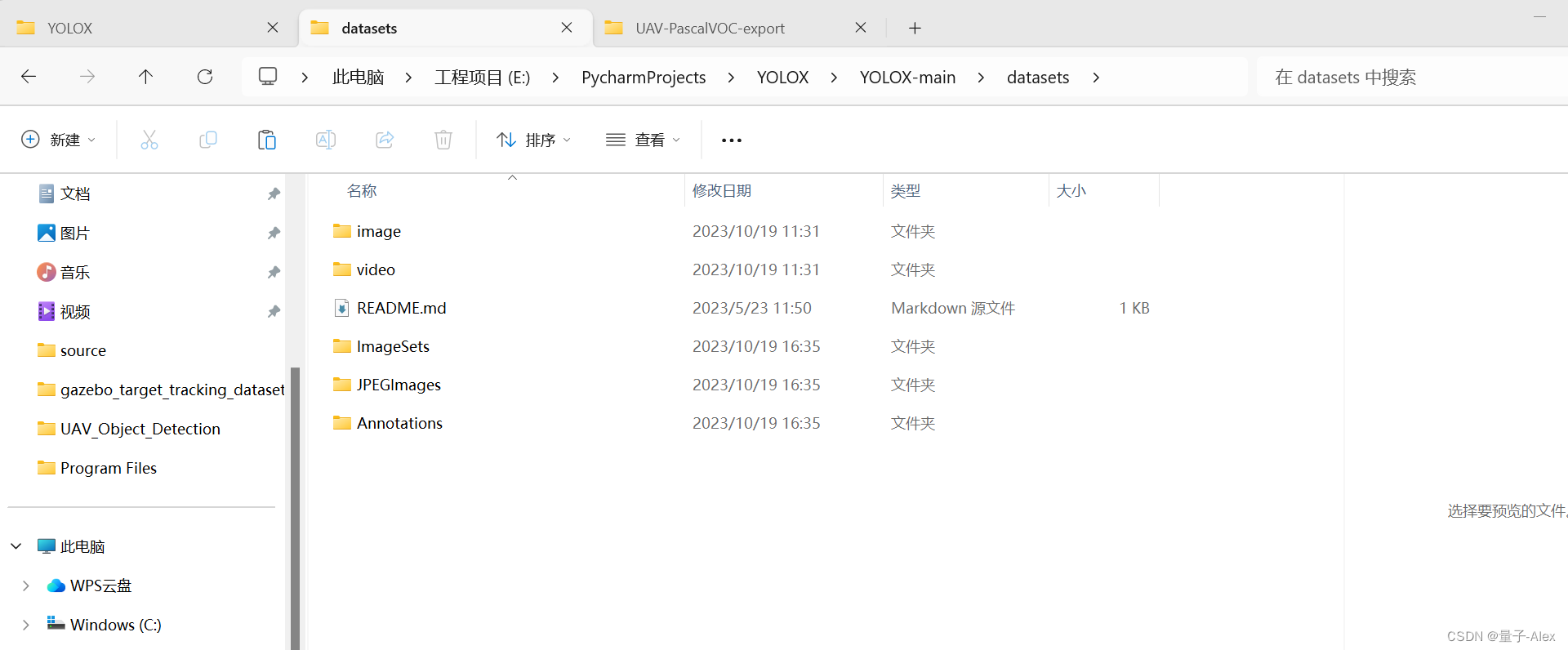Close the YOLOX tab
1568x650 pixels.
(273, 28)
